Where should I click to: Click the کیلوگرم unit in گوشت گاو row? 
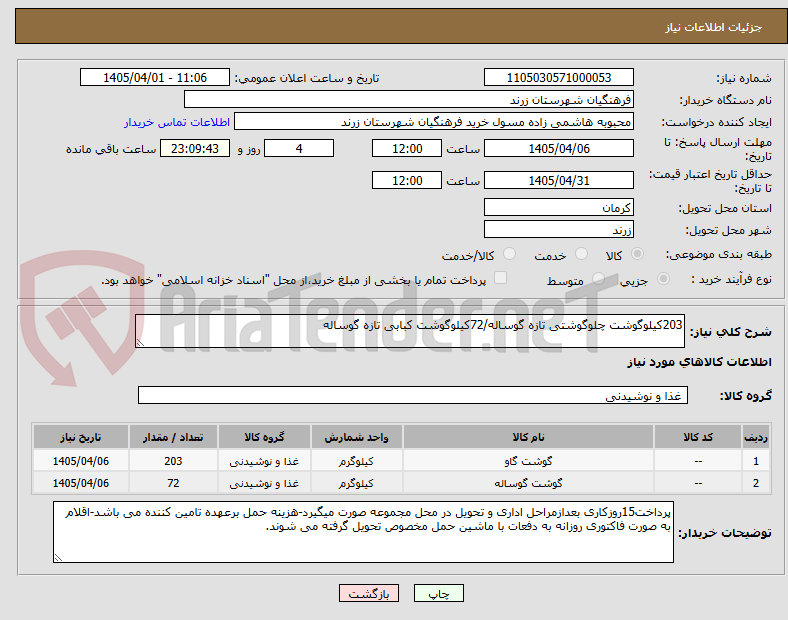pyautogui.click(x=356, y=461)
